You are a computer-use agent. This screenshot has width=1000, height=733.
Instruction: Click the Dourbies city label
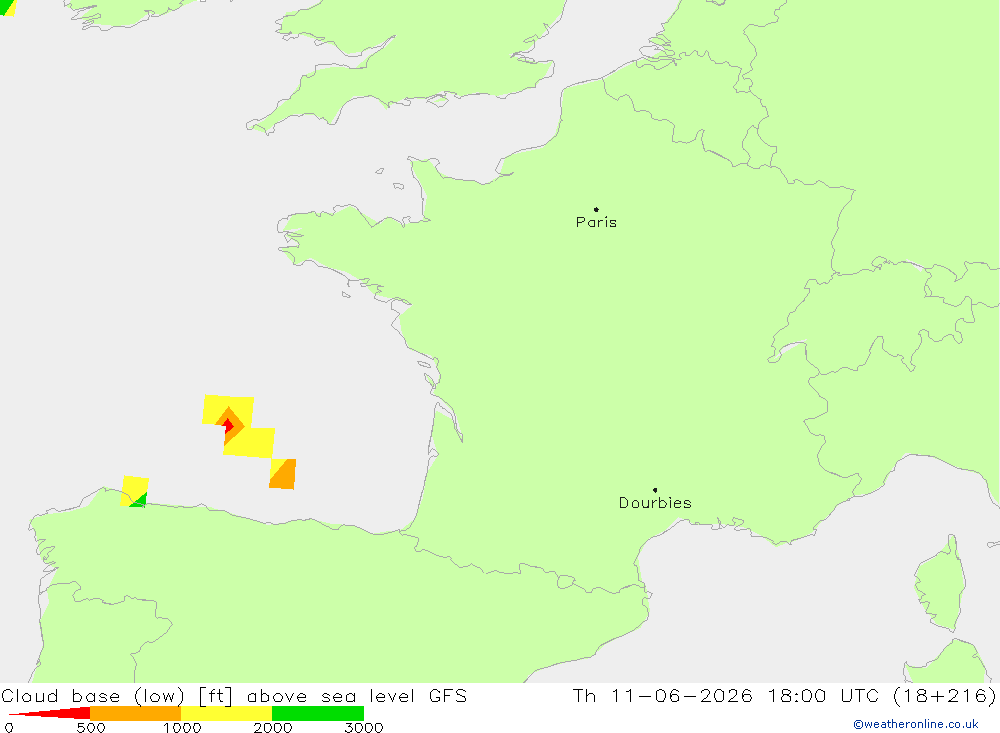655,503
